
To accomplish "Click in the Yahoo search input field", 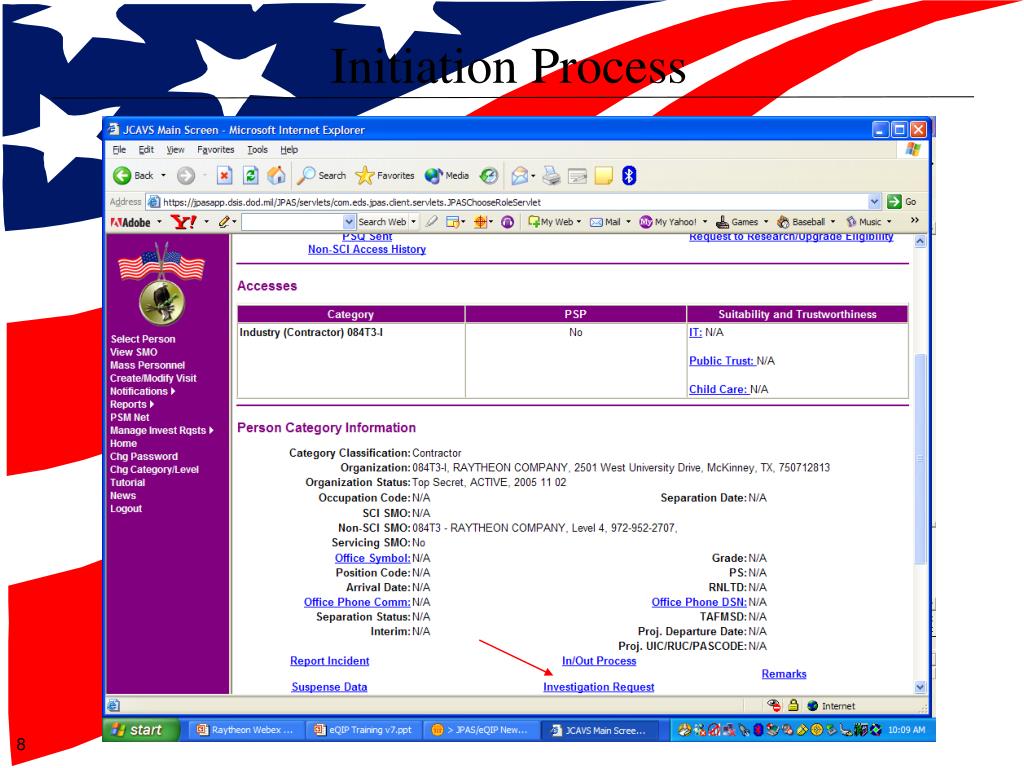I will pos(293,222).
